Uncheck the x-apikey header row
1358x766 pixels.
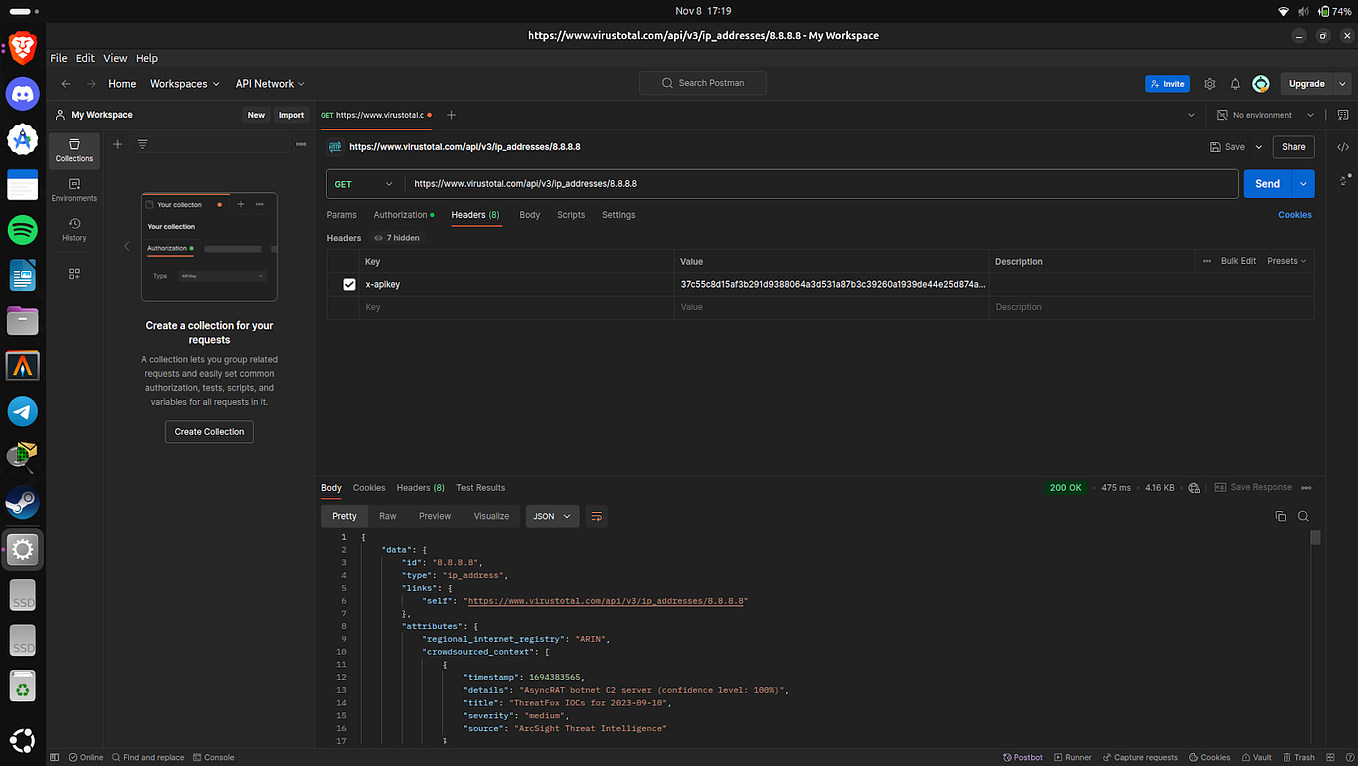(x=349, y=284)
